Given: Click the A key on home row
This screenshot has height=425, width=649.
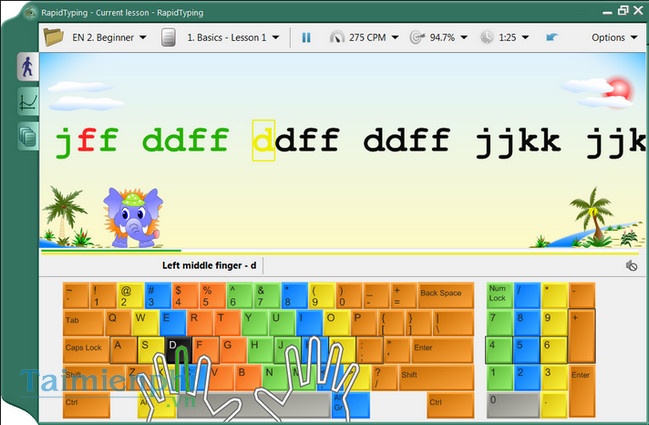Looking at the screenshot, I should click(x=124, y=350).
